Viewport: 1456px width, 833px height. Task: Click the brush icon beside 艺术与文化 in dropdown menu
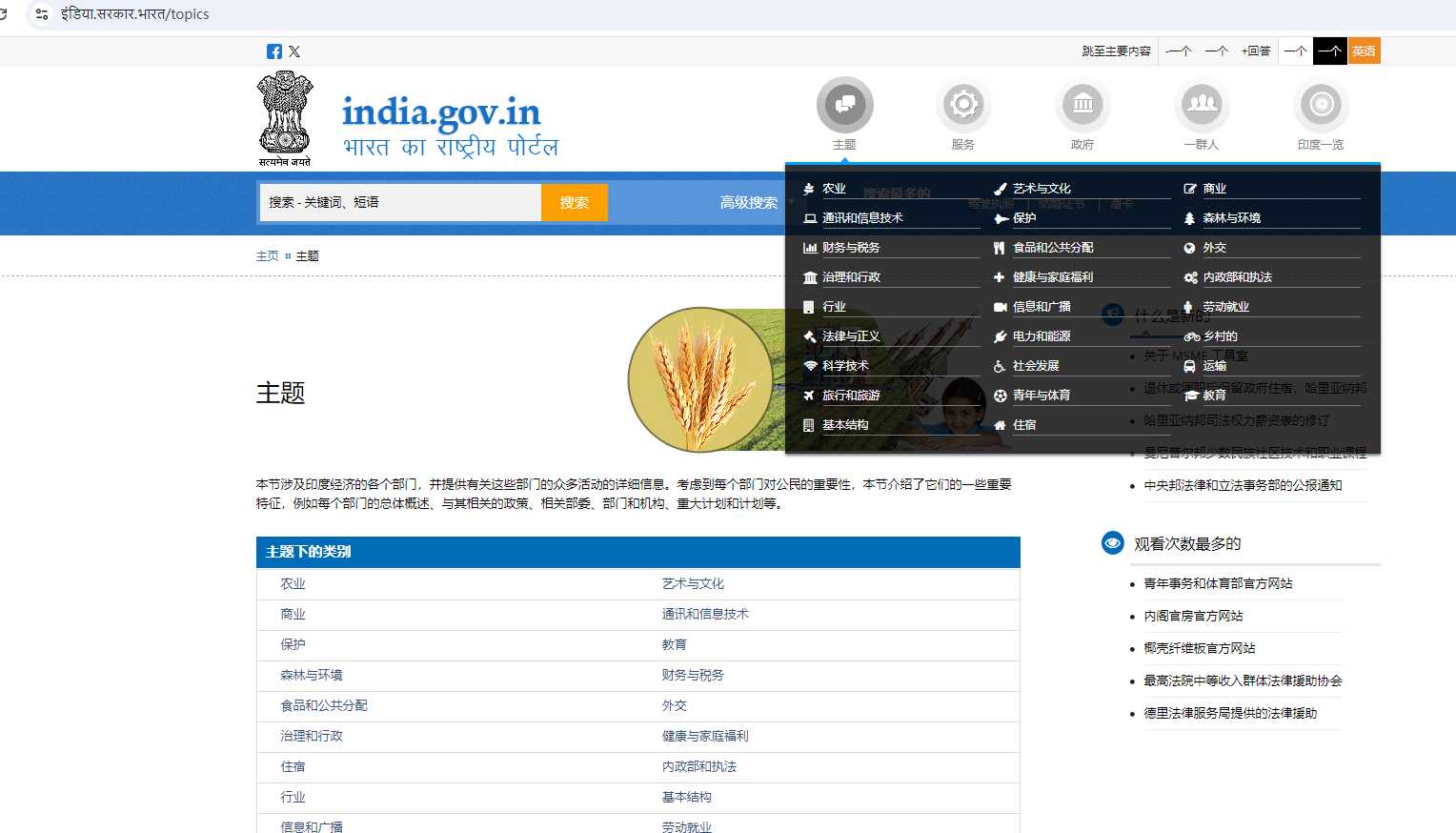[x=1000, y=189]
